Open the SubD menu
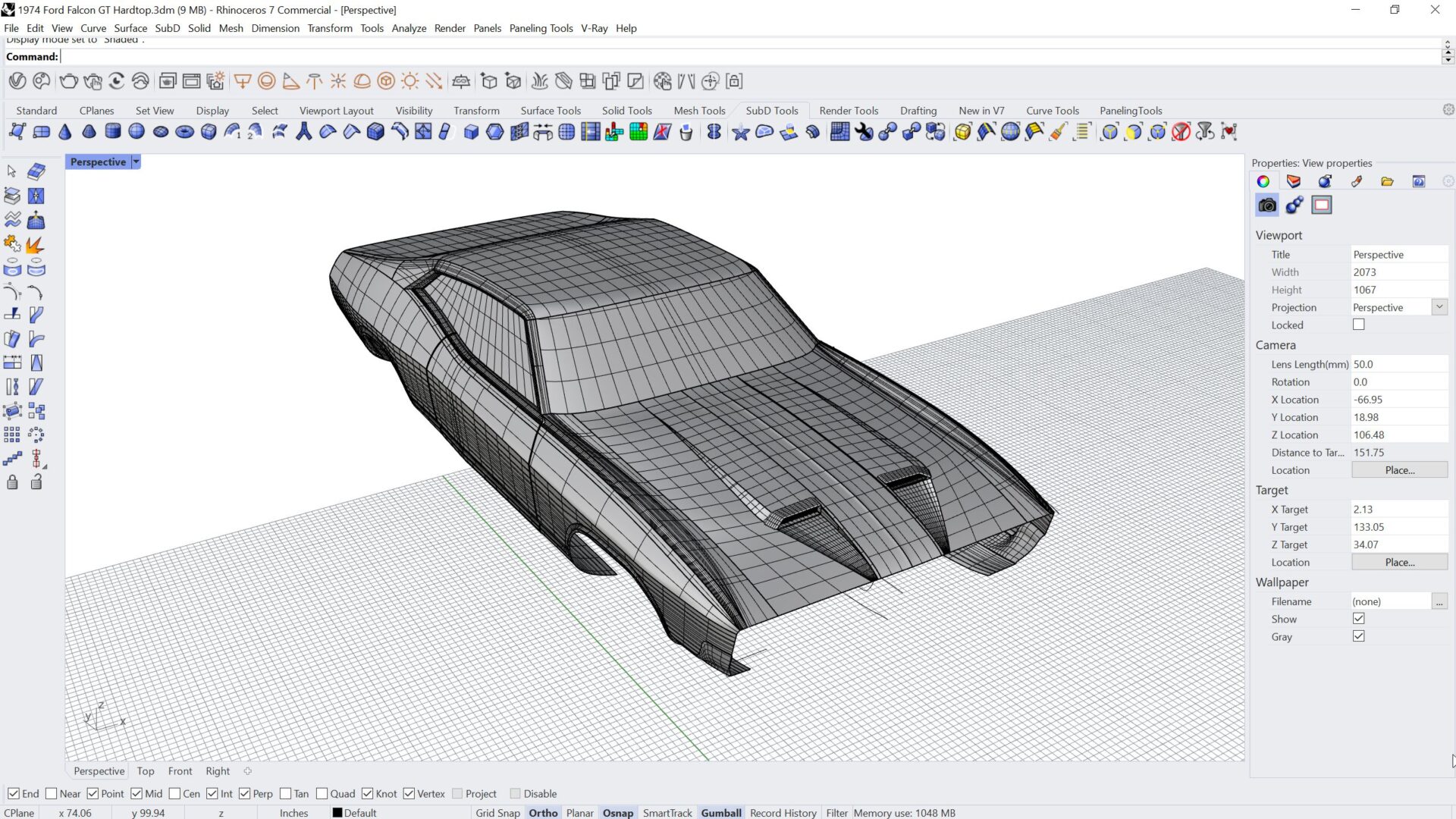Viewport: 1456px width, 819px height. (166, 28)
